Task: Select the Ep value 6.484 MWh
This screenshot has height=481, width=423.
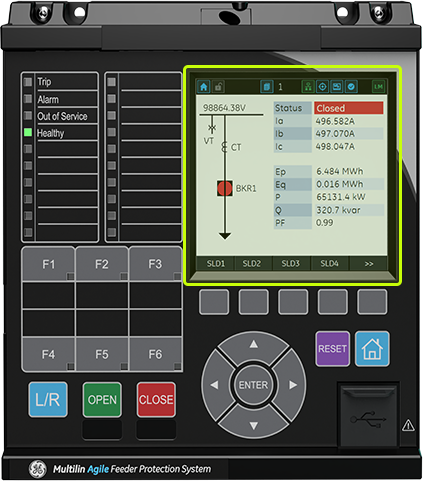Action: click(x=340, y=171)
